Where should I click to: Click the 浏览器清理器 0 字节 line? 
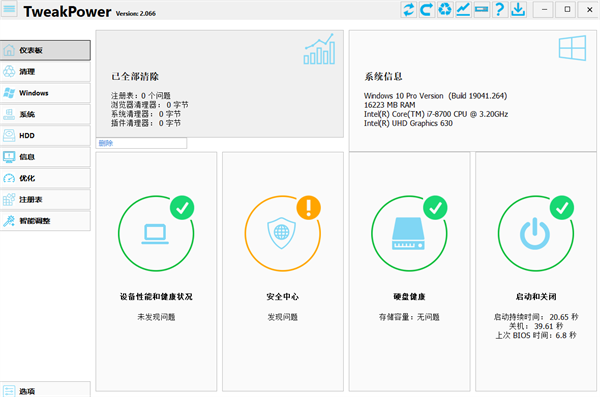tap(150, 105)
